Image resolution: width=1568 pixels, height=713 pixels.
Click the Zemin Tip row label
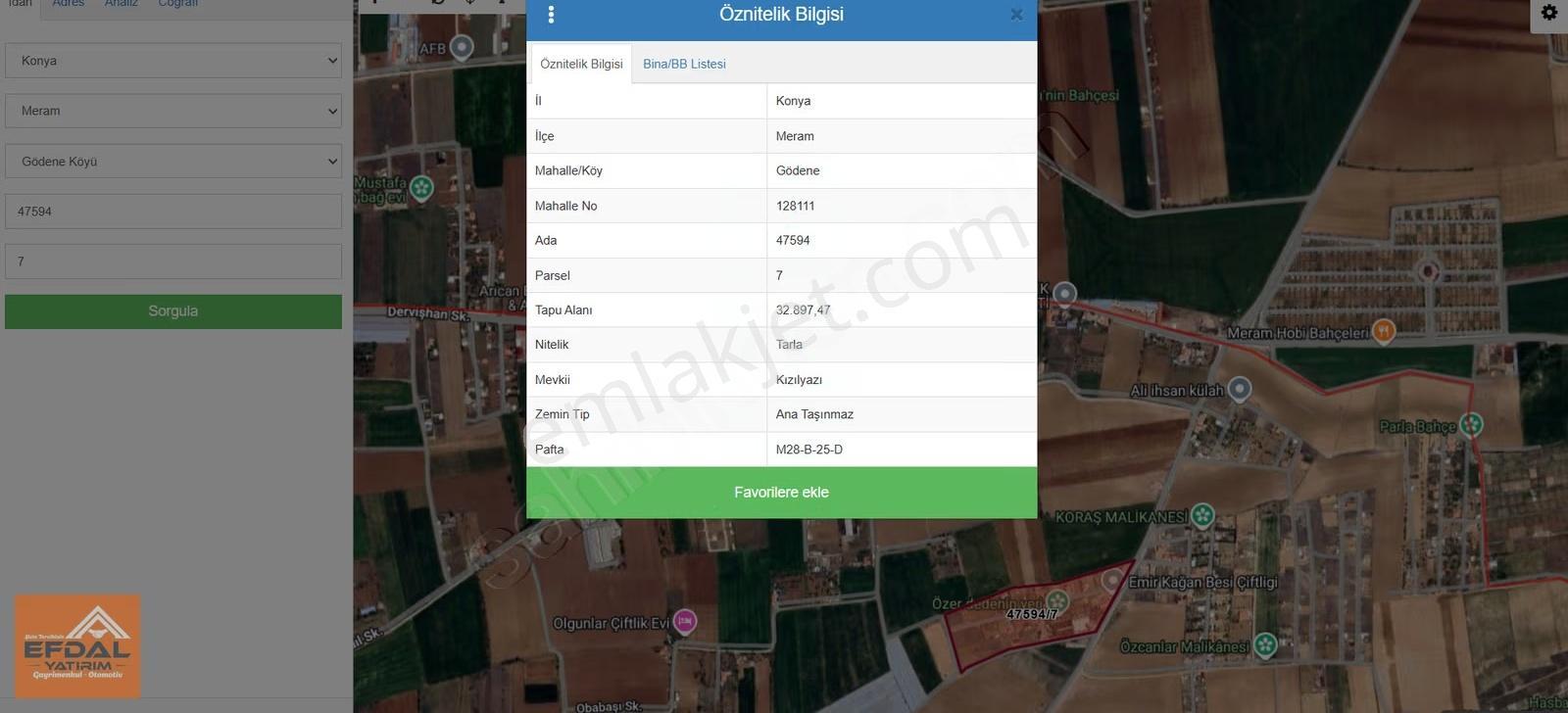click(x=563, y=414)
